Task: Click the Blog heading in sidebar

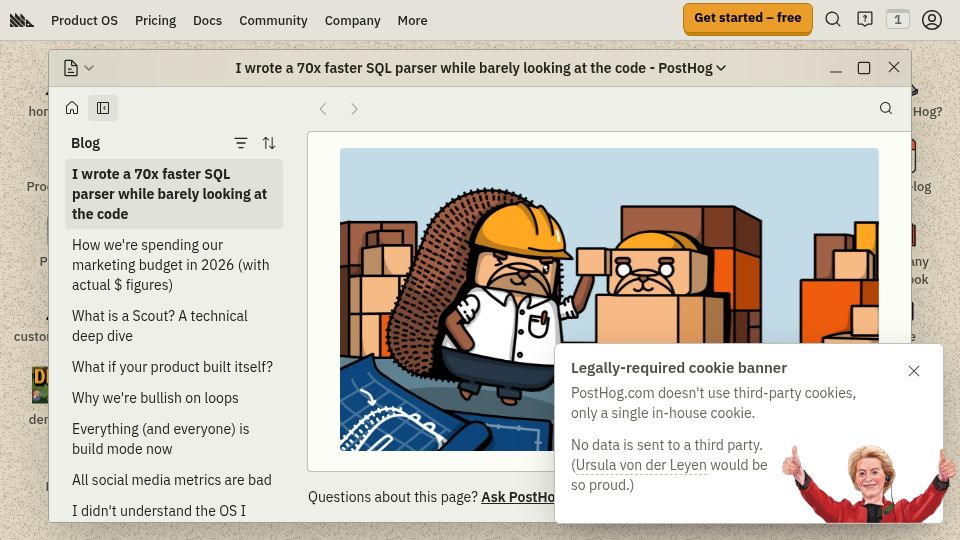Action: pos(85,143)
